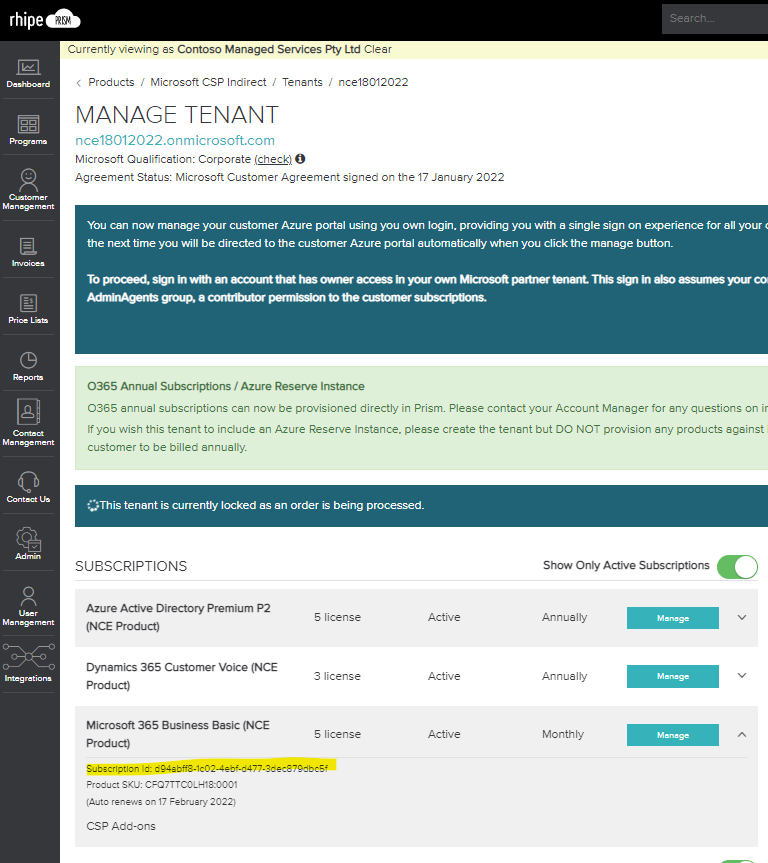The width and height of the screenshot is (768, 863).
Task: Open Customer Management icon
Action: click(x=28, y=189)
